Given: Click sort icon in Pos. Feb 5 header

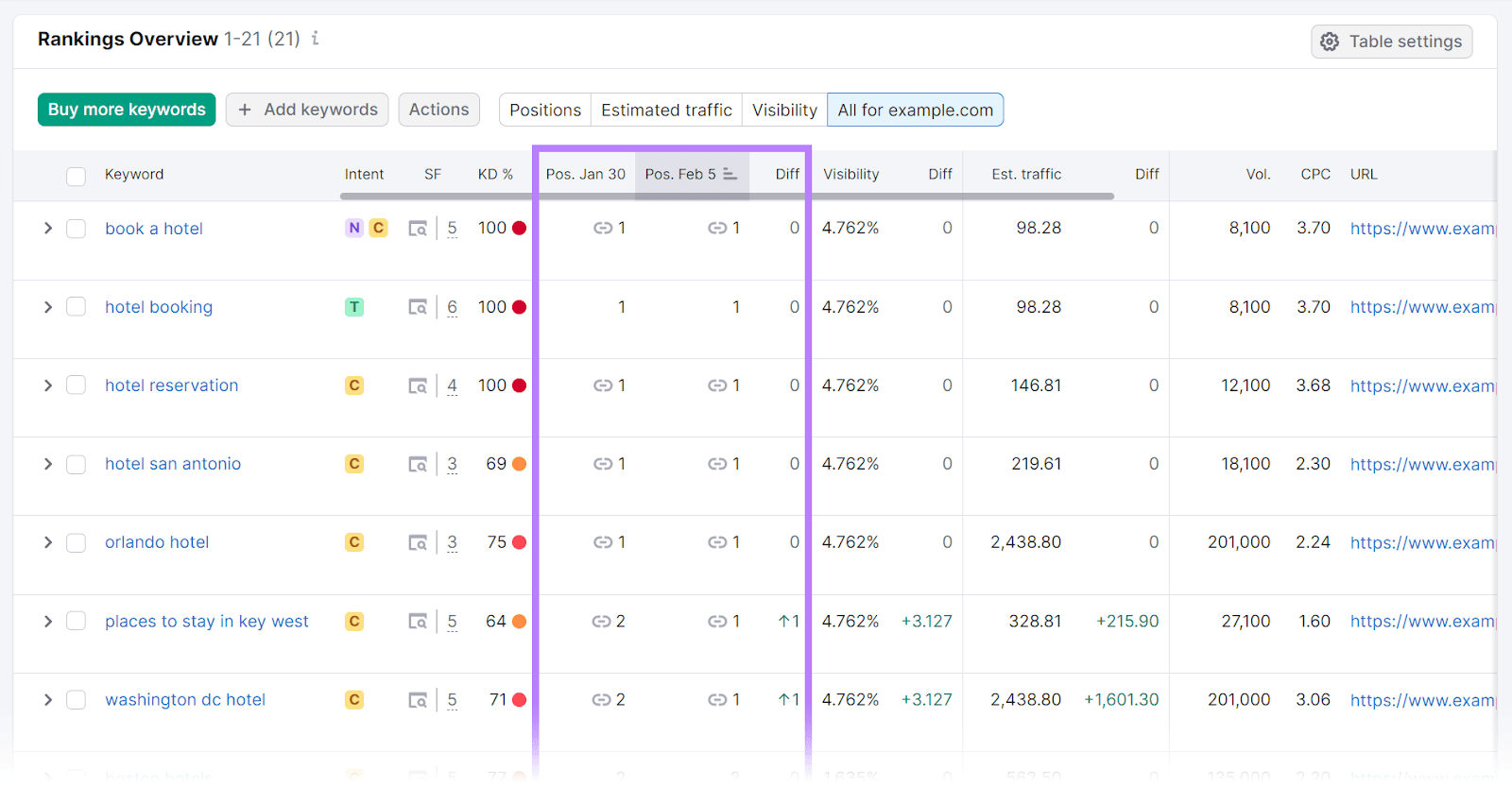Looking at the screenshot, I should [x=730, y=174].
